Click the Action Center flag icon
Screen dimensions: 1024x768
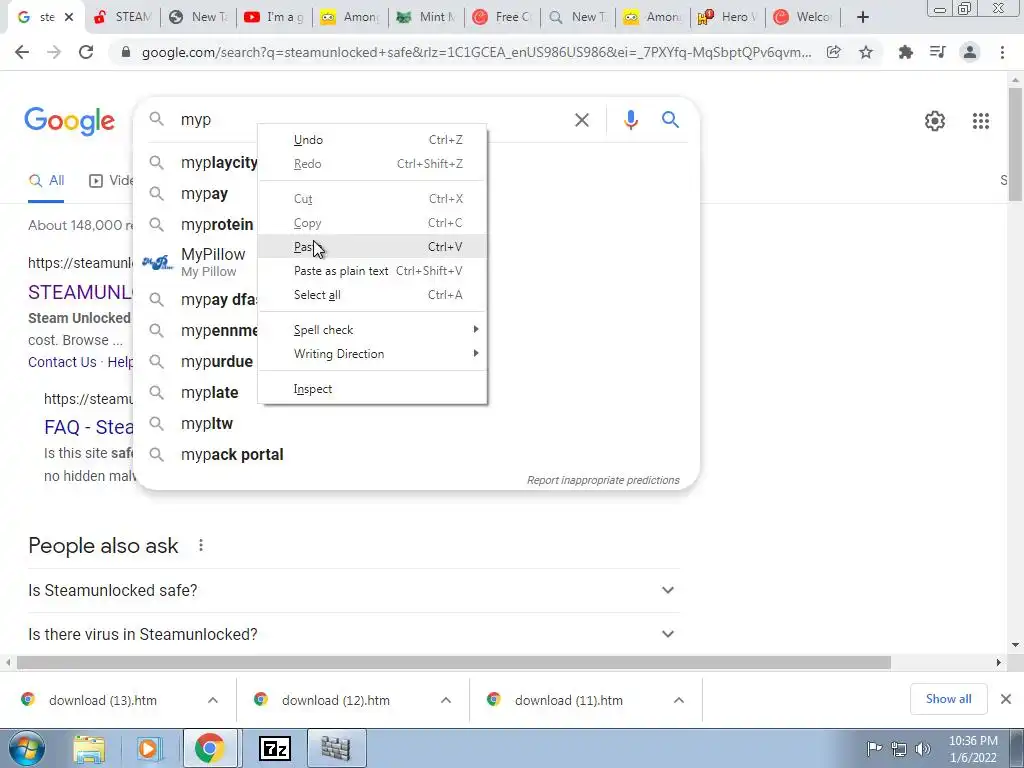click(x=874, y=748)
